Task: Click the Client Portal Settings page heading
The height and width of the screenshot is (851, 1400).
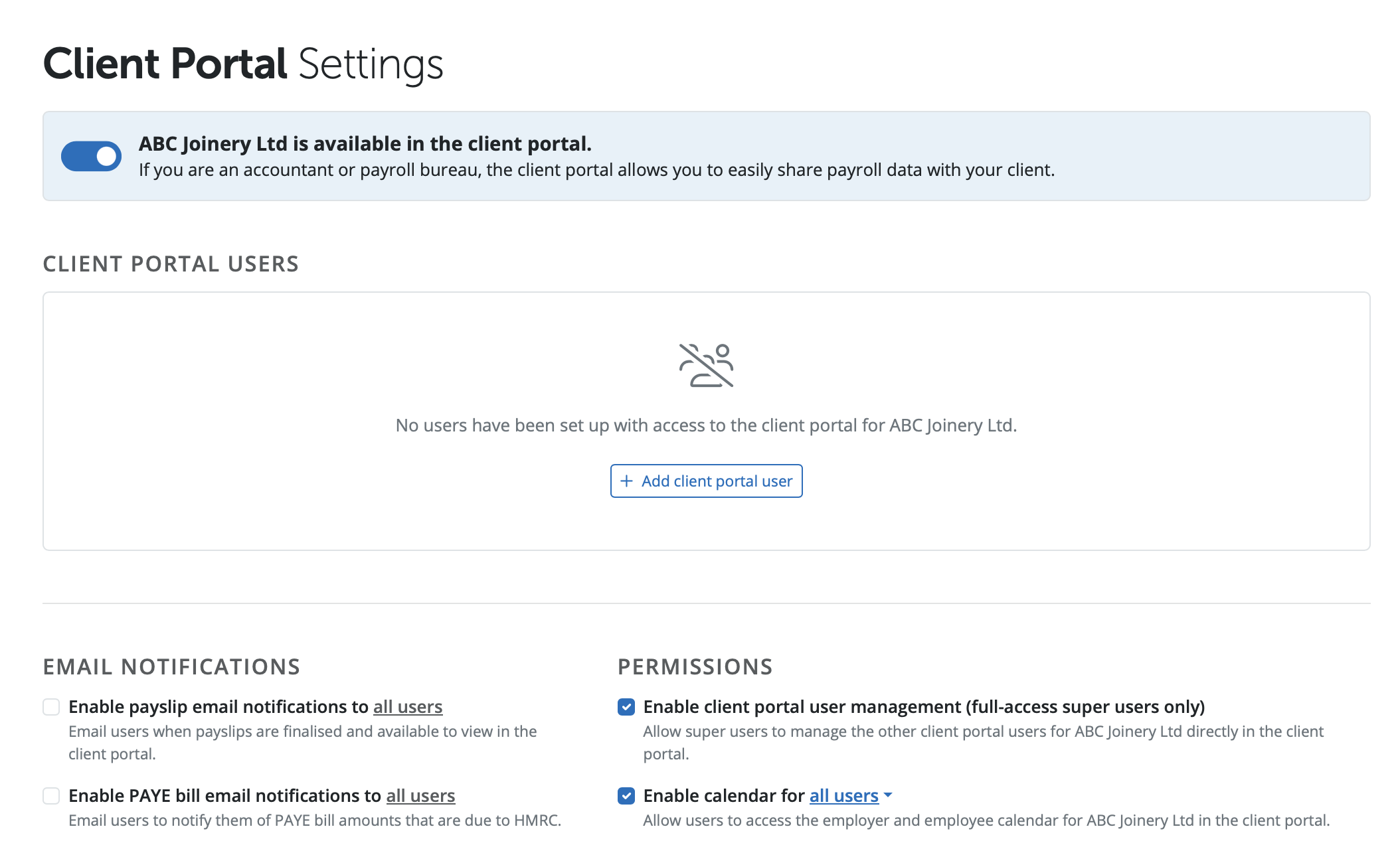Action: pyautogui.click(x=243, y=64)
